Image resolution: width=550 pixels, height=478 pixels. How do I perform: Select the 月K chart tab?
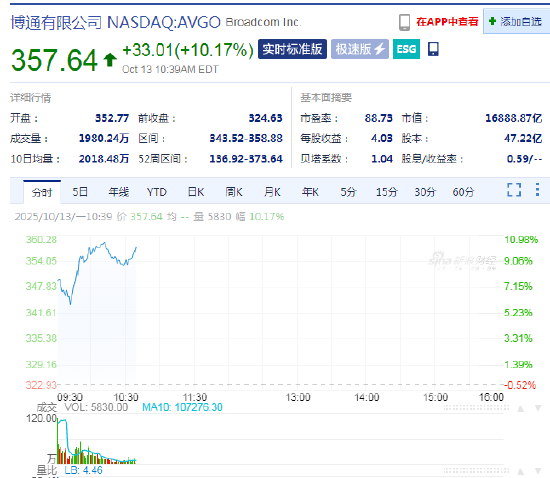pyautogui.click(x=272, y=192)
